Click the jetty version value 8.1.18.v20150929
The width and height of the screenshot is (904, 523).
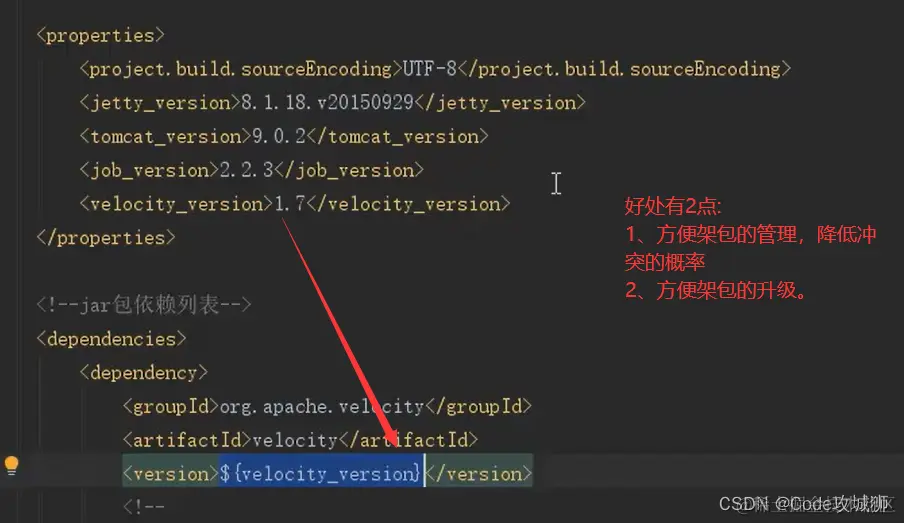[x=327, y=103]
